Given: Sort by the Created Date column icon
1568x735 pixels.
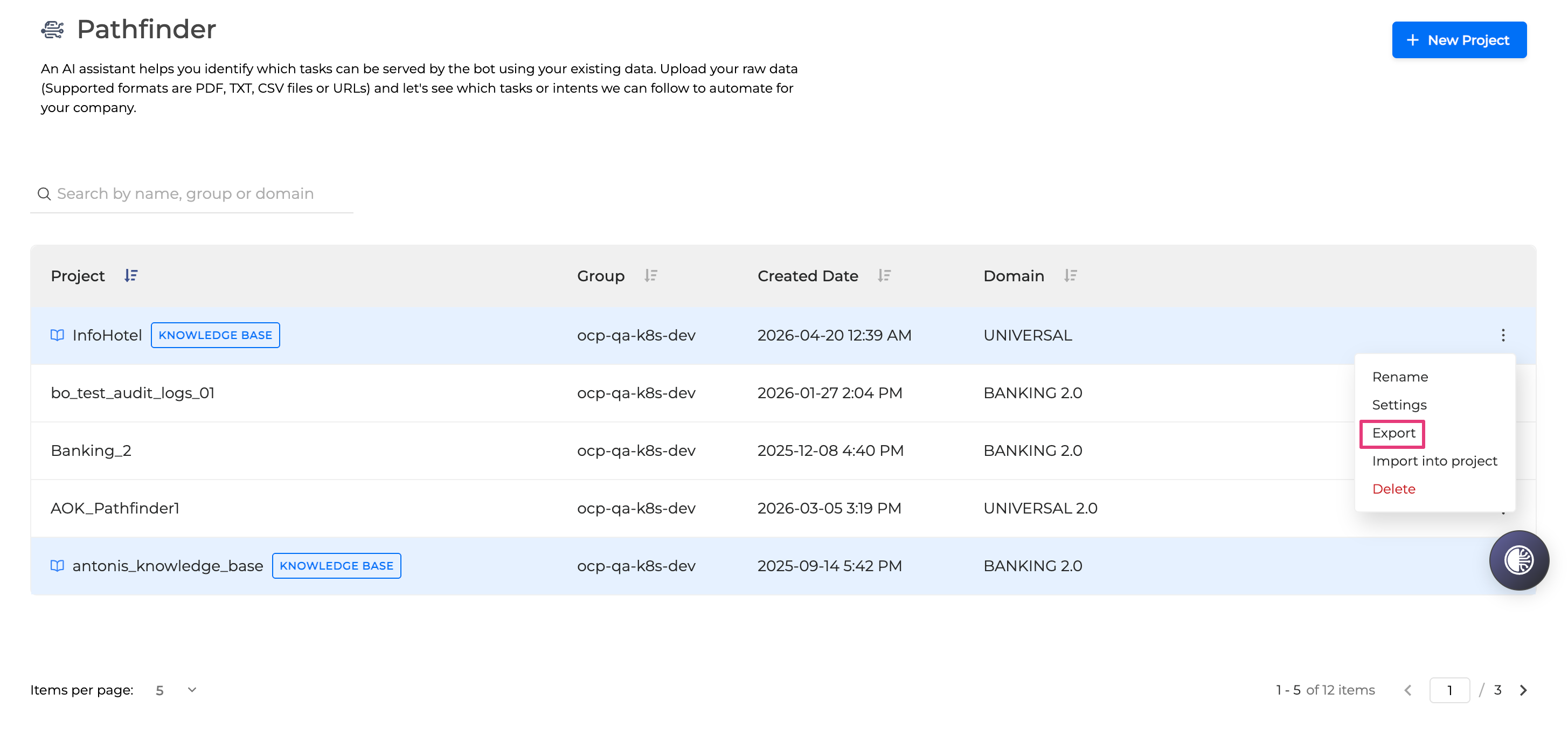Looking at the screenshot, I should point(884,276).
